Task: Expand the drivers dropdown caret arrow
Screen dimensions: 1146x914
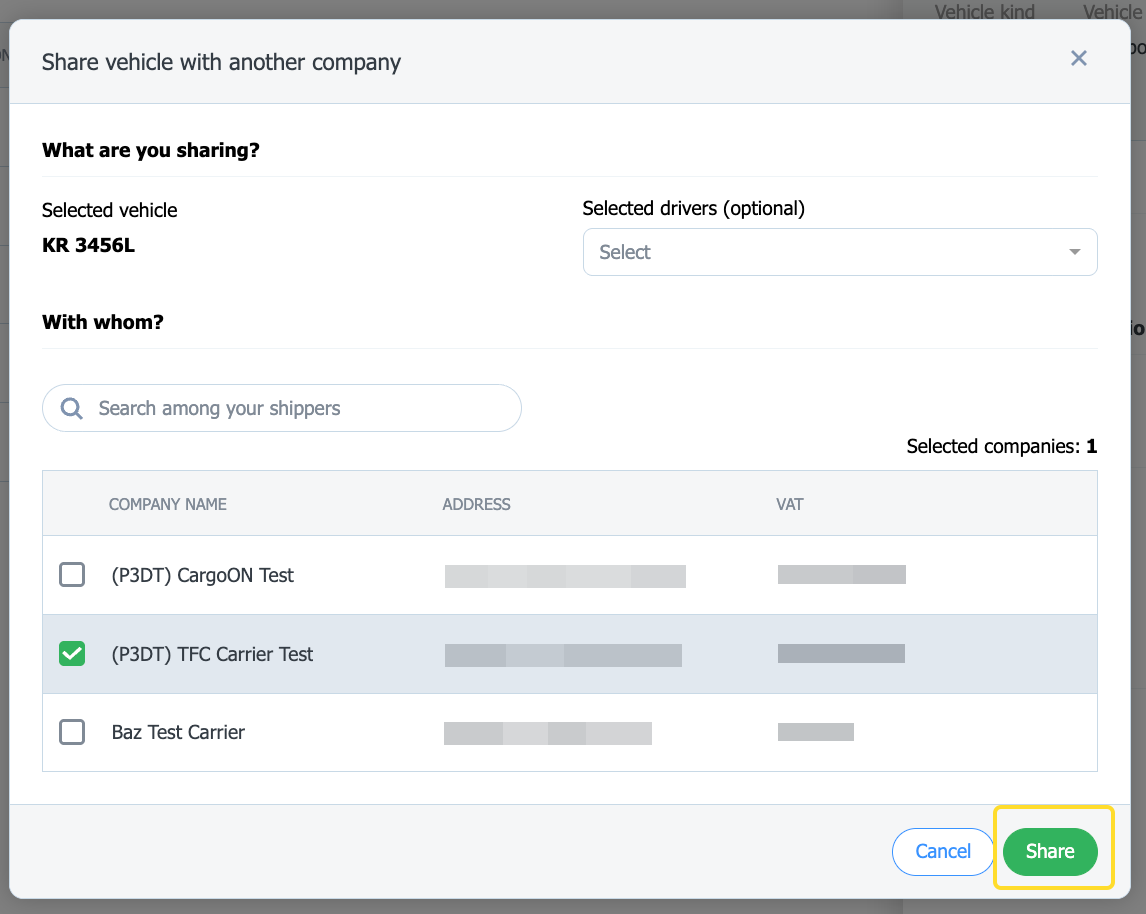Action: click(x=1075, y=252)
